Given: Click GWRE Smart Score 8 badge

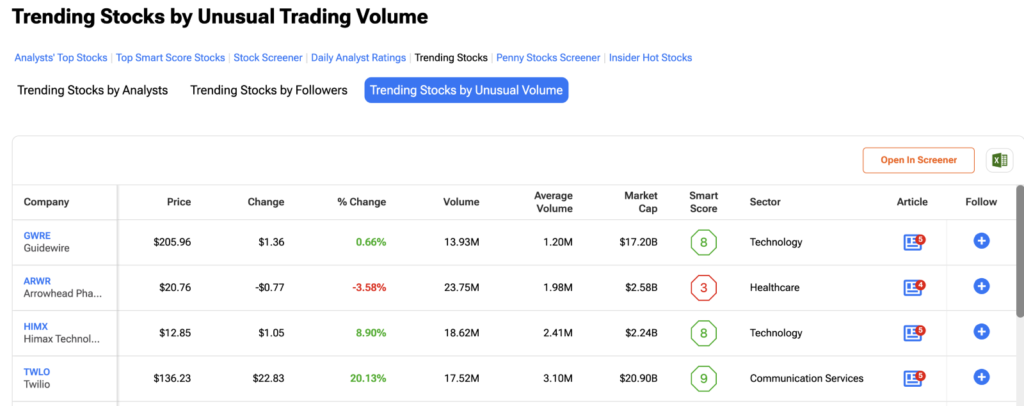Looking at the screenshot, I should [703, 242].
